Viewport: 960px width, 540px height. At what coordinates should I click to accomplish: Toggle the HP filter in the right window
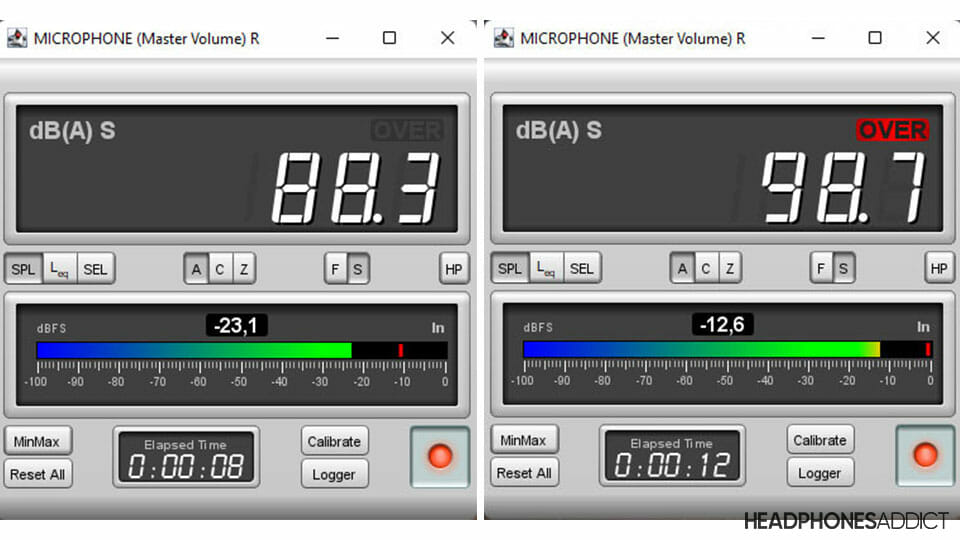(939, 268)
